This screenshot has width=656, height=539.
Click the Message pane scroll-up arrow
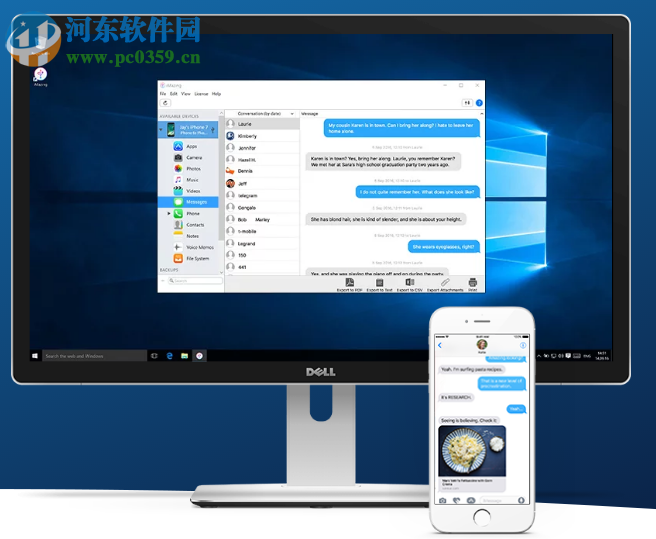tap(482, 114)
